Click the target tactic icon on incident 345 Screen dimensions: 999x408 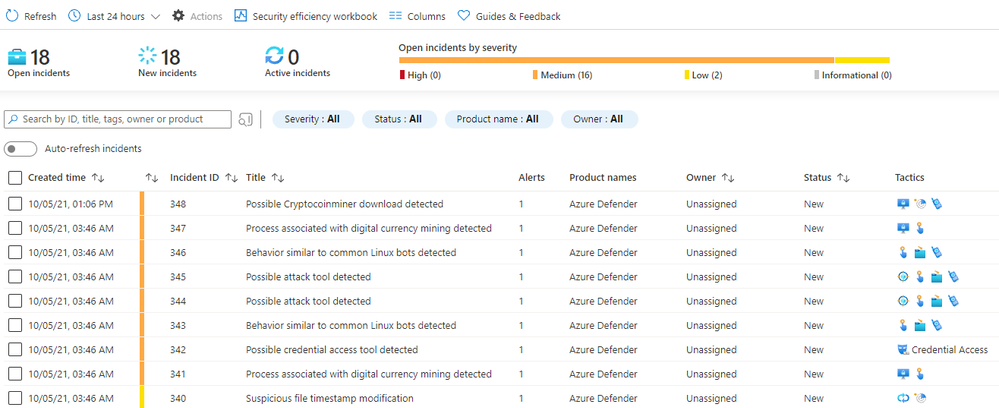[x=903, y=277]
